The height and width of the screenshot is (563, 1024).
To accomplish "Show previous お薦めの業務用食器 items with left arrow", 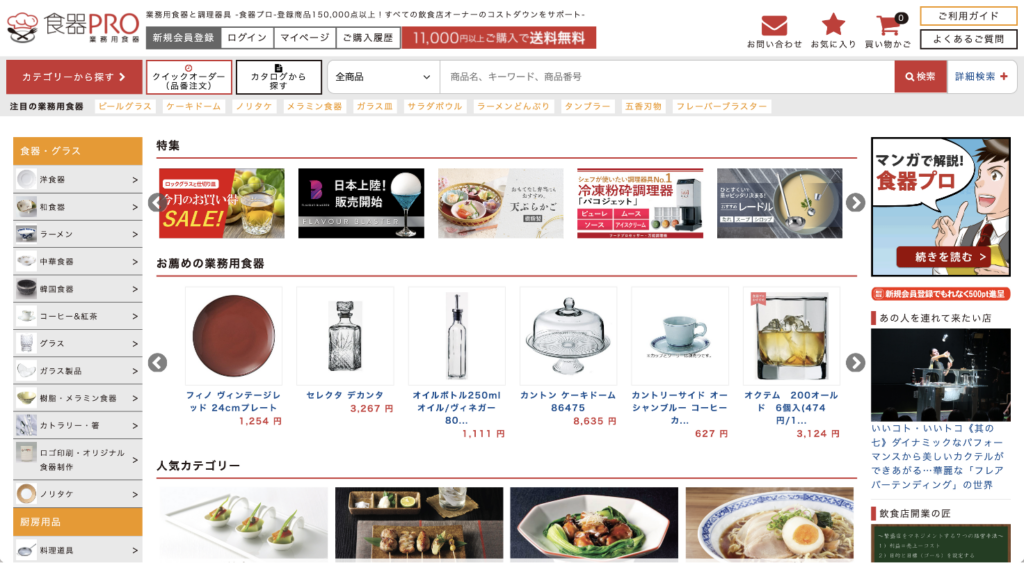I will (x=157, y=362).
